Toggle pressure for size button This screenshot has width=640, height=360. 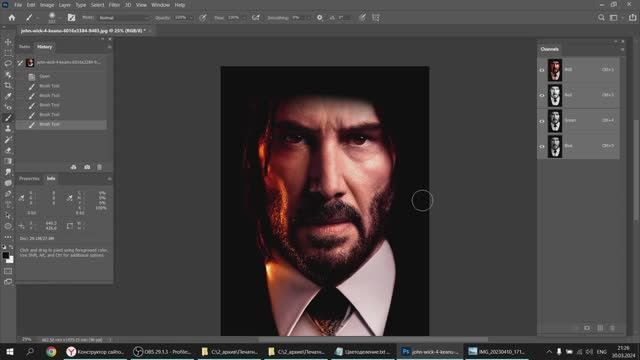362,18
